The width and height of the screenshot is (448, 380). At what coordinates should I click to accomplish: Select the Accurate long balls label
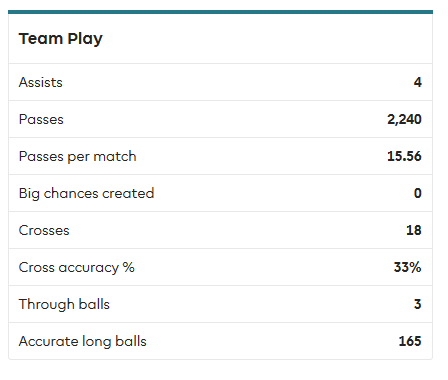[x=83, y=342]
